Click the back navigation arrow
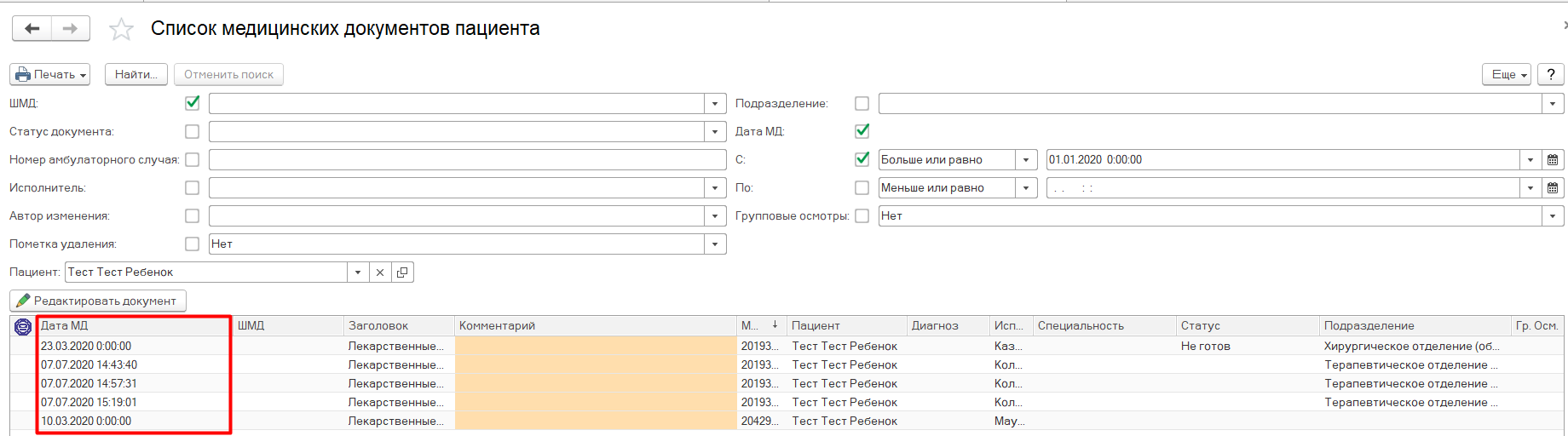Screen dimensions: 1568x436 pyautogui.click(x=32, y=29)
